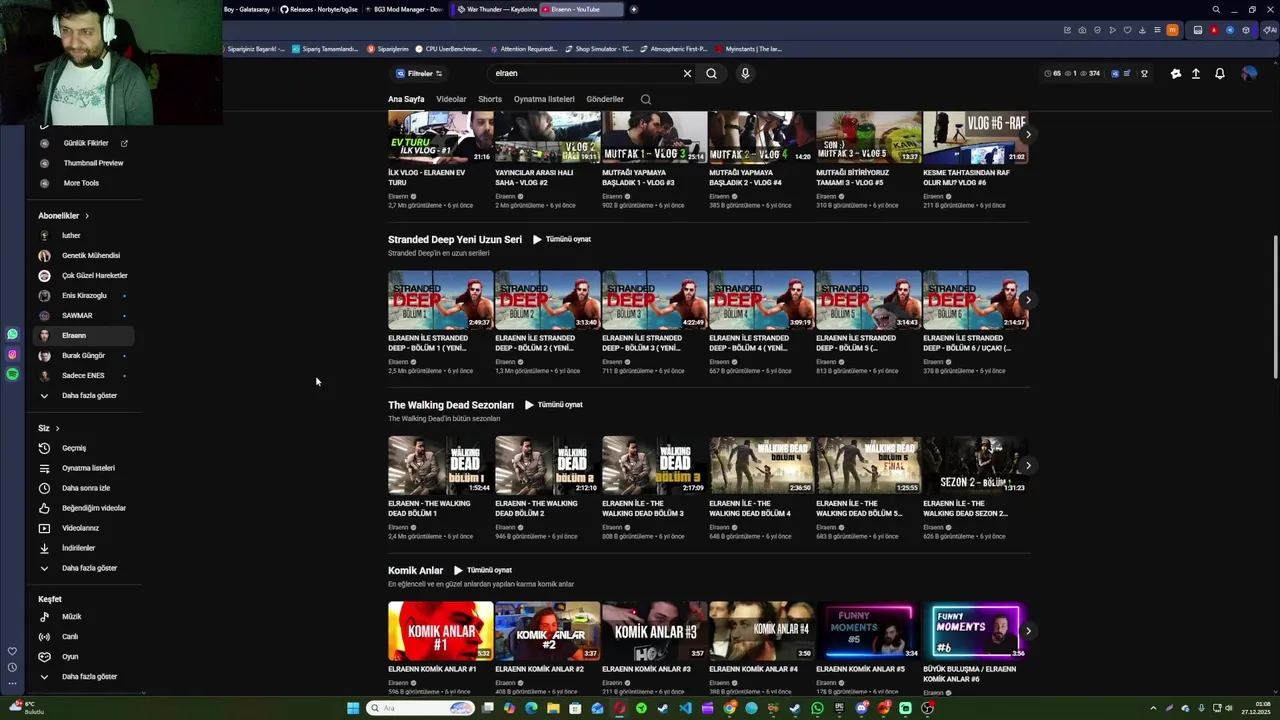Click the Windows Start button
This screenshot has height=720, width=1280.
(x=353, y=708)
